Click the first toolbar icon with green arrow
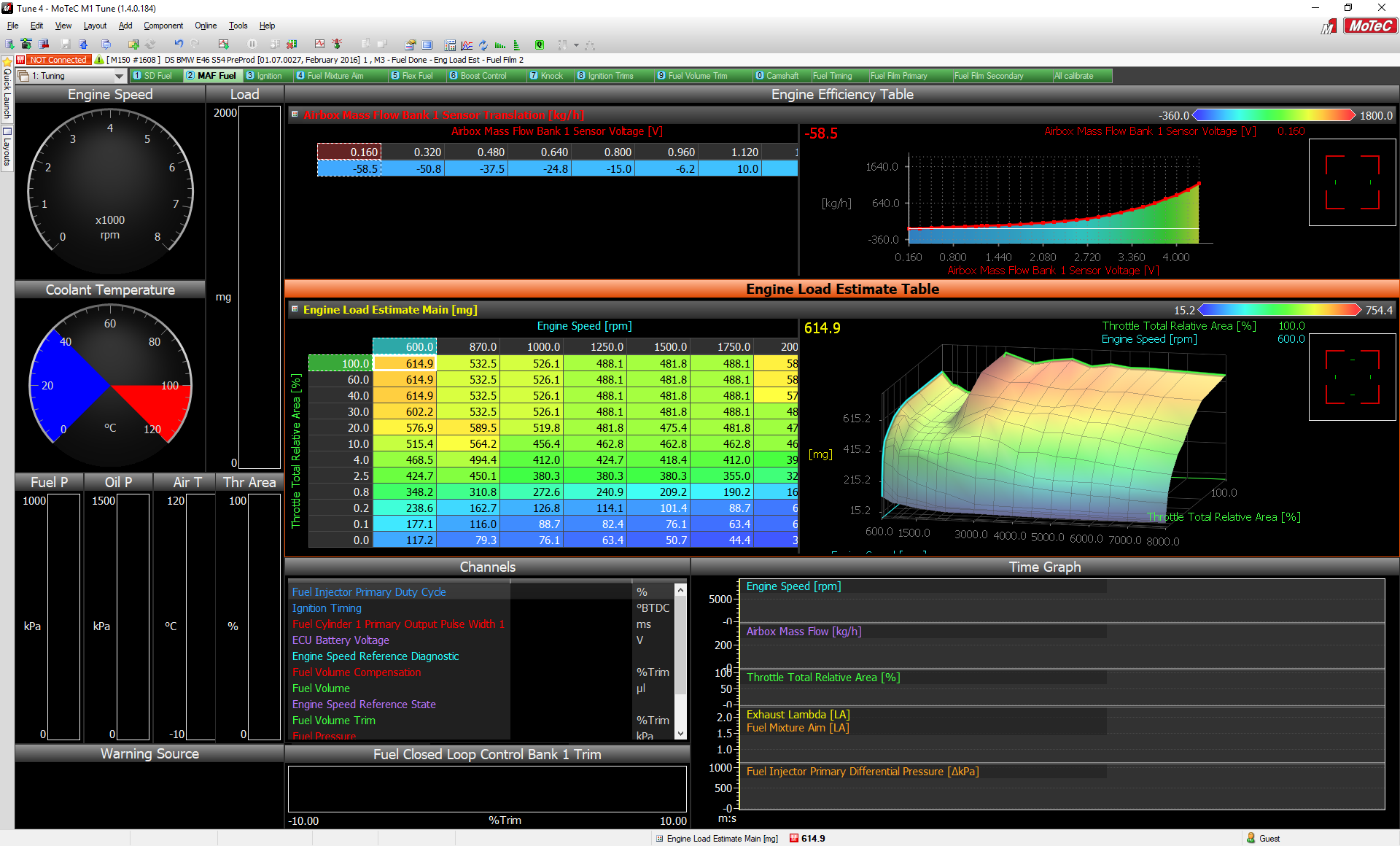1400x846 pixels. (x=10, y=44)
